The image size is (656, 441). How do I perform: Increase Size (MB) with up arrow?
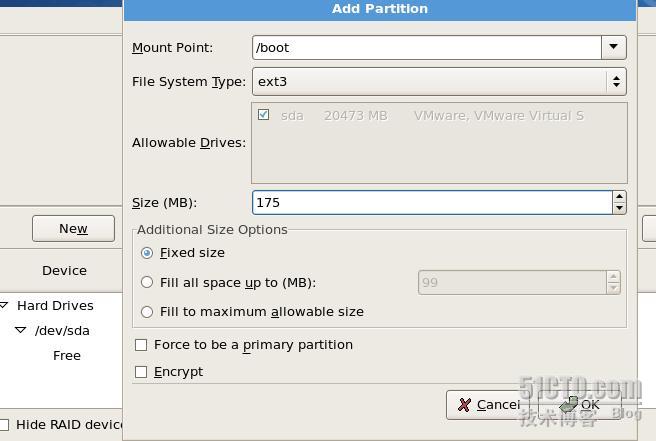pos(620,197)
